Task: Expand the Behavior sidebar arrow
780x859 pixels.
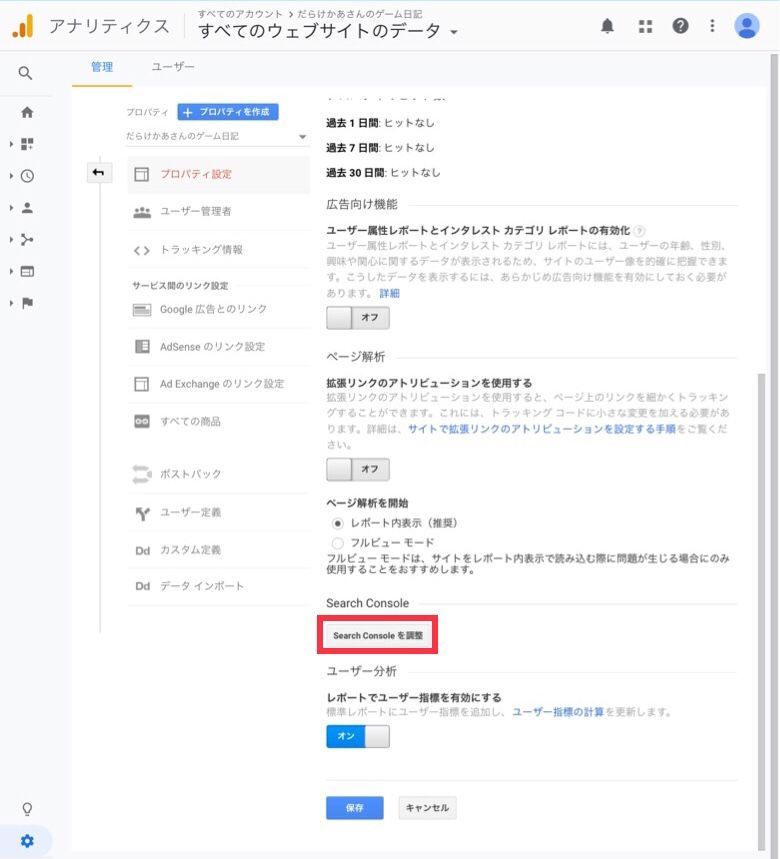Action: pyautogui.click(x=11, y=271)
